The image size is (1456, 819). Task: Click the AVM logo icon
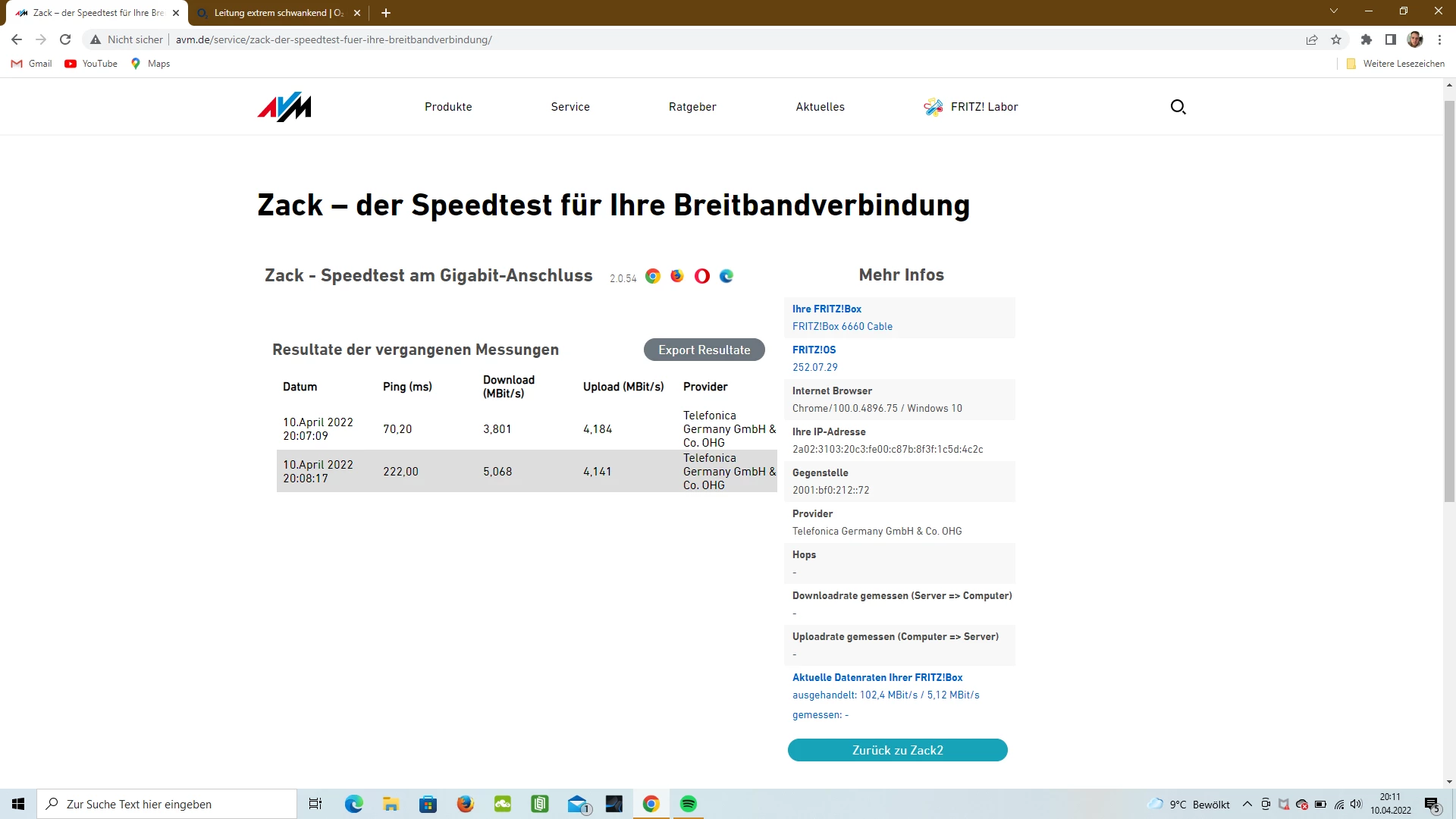tap(284, 107)
